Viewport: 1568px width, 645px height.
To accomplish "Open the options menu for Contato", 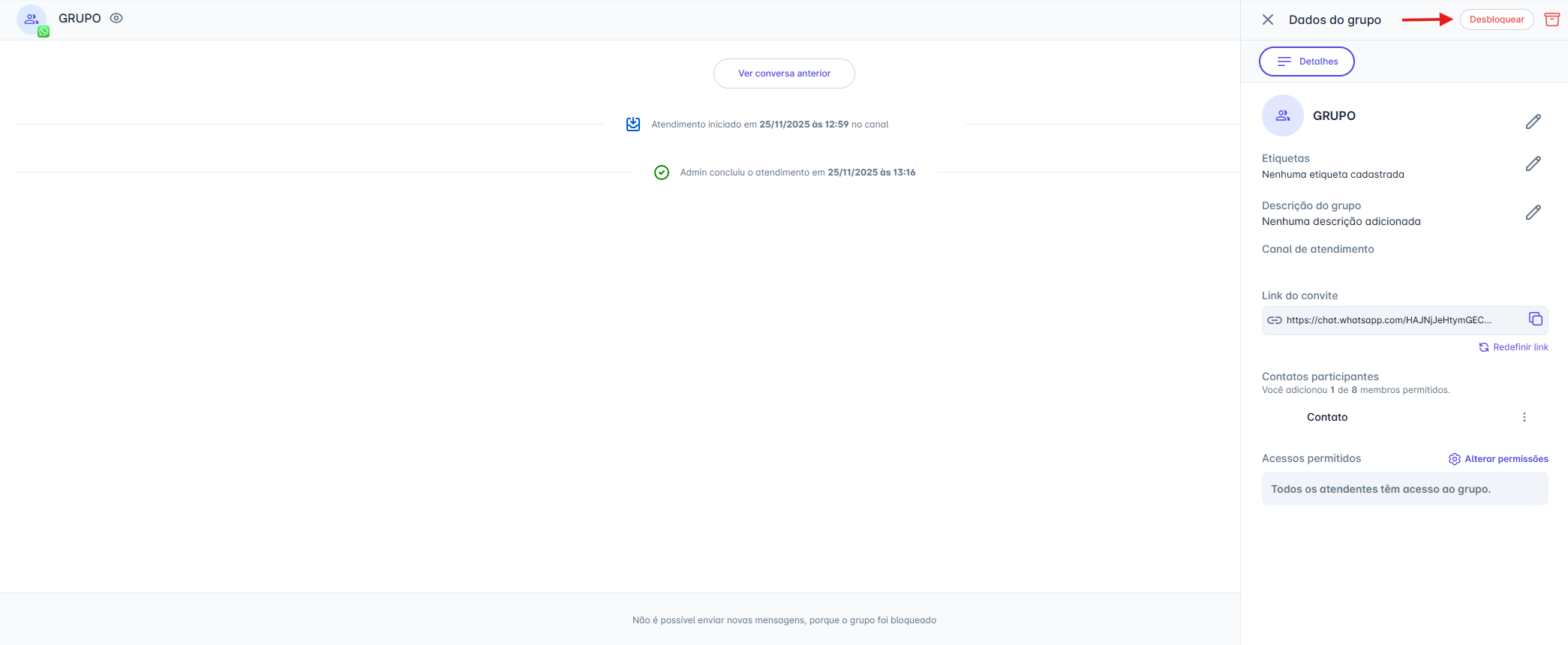I will pyautogui.click(x=1524, y=417).
